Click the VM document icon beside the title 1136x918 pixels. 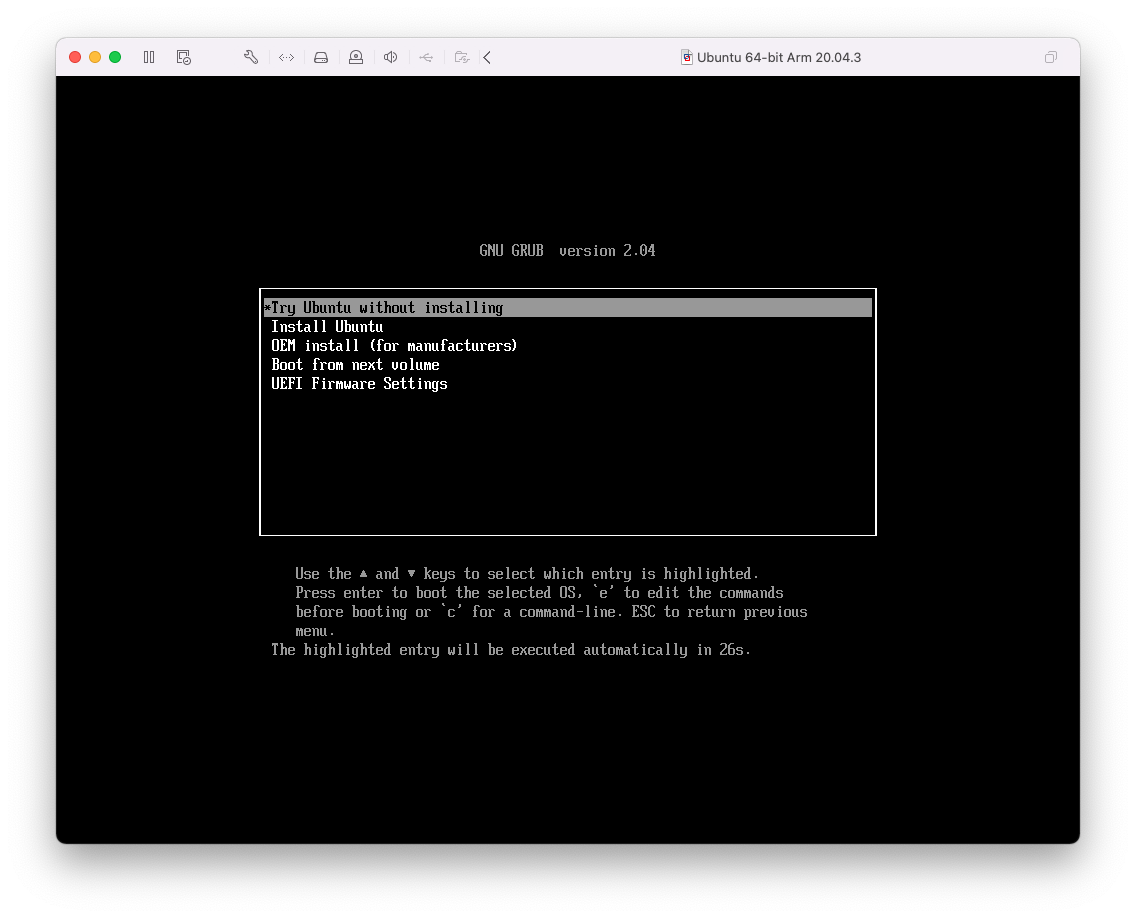687,57
